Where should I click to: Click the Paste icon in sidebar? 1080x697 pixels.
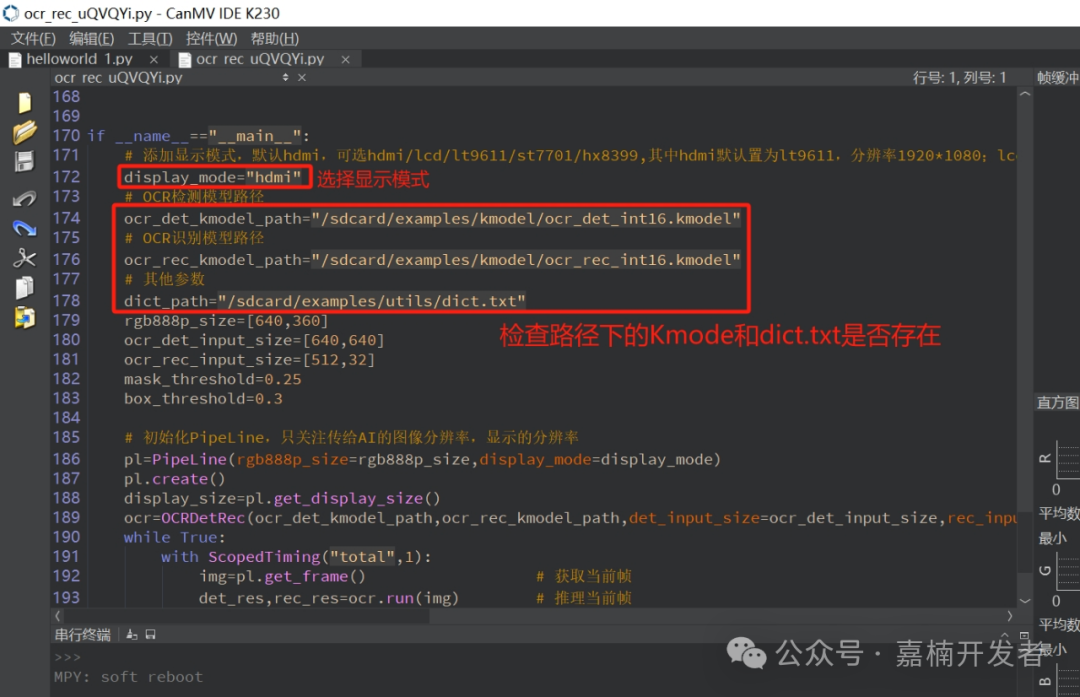click(x=24, y=318)
